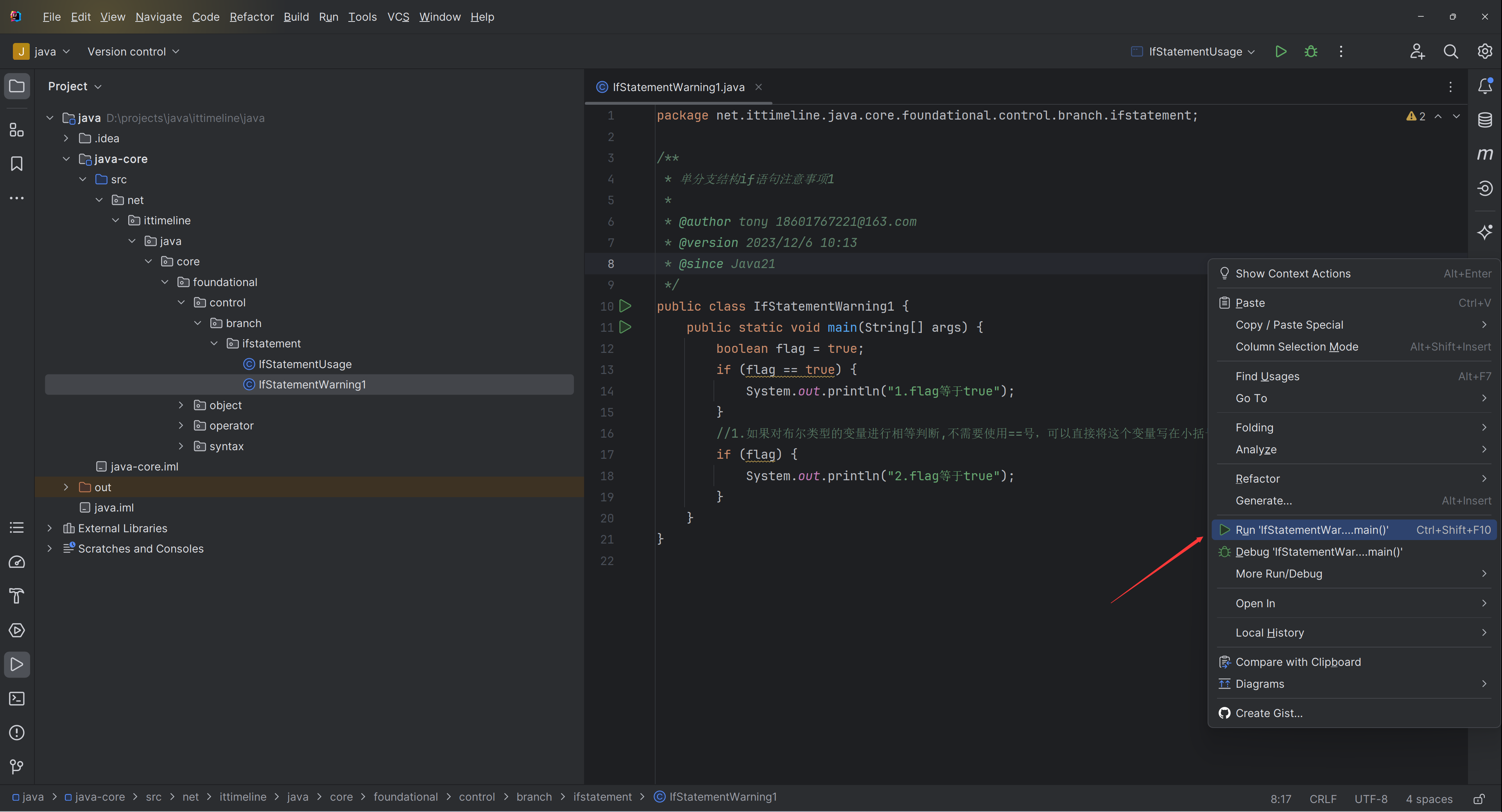Open the Project view mode dropdown

coord(75,86)
